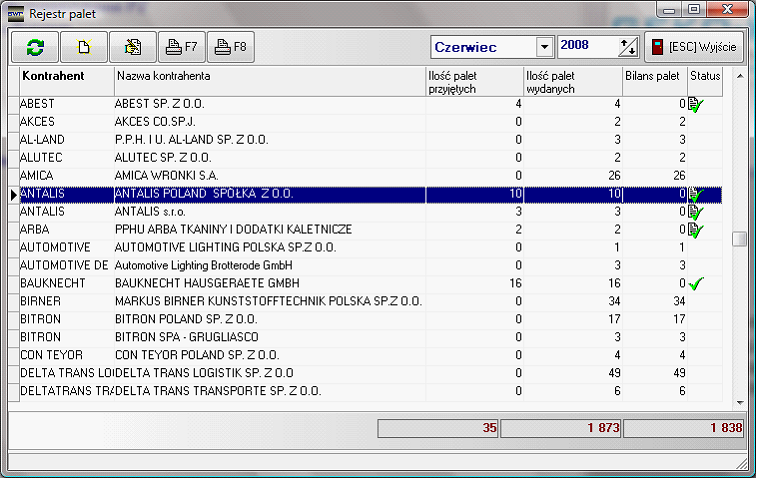This screenshot has width=757, height=479.
Task: Select the AMICA WRONKI S.A. row
Action: pyautogui.click(x=268, y=176)
